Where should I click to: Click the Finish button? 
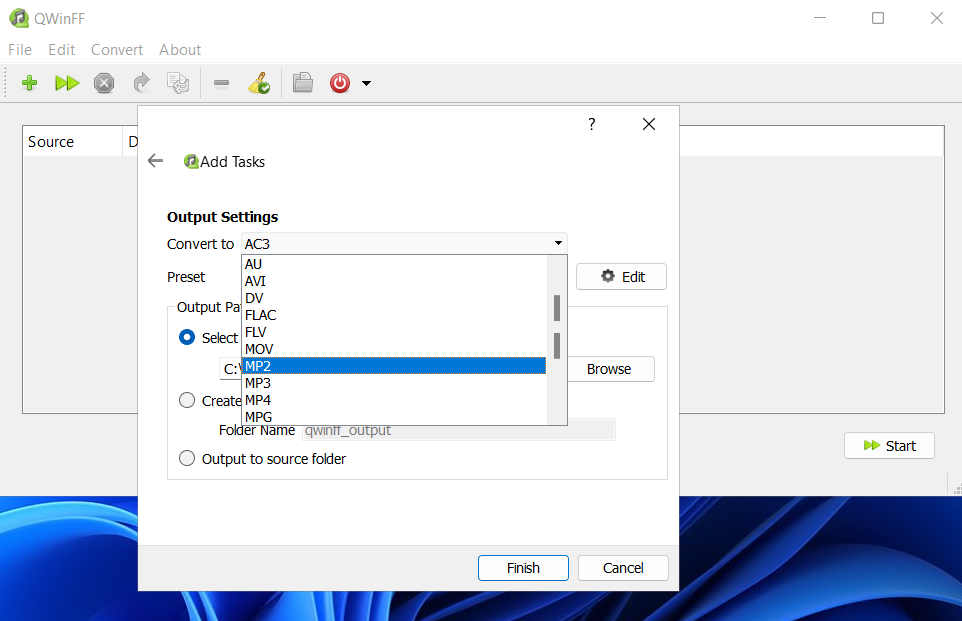[523, 568]
